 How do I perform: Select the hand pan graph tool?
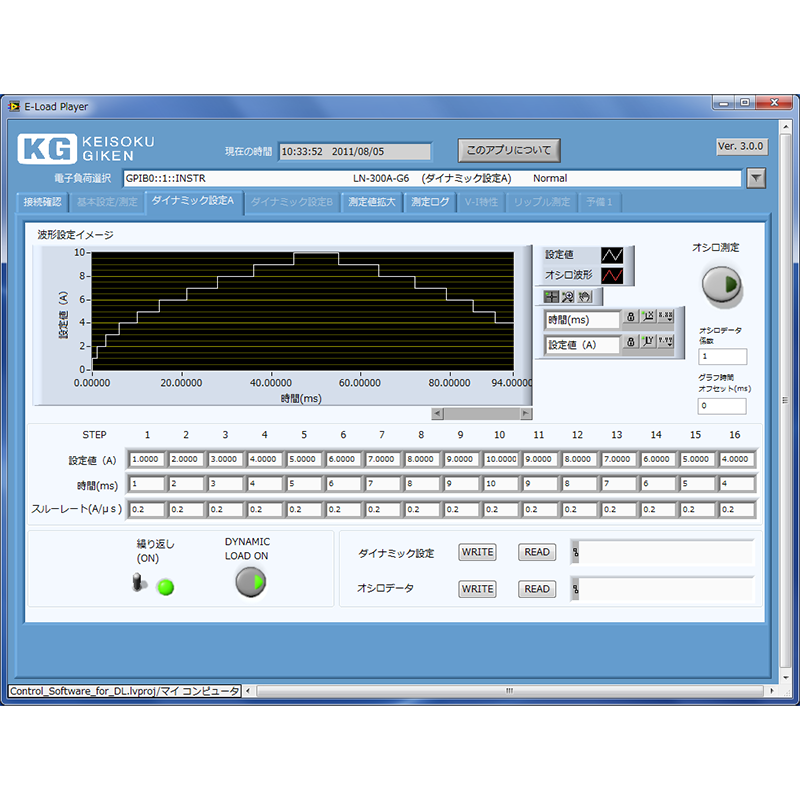pyautogui.click(x=584, y=296)
